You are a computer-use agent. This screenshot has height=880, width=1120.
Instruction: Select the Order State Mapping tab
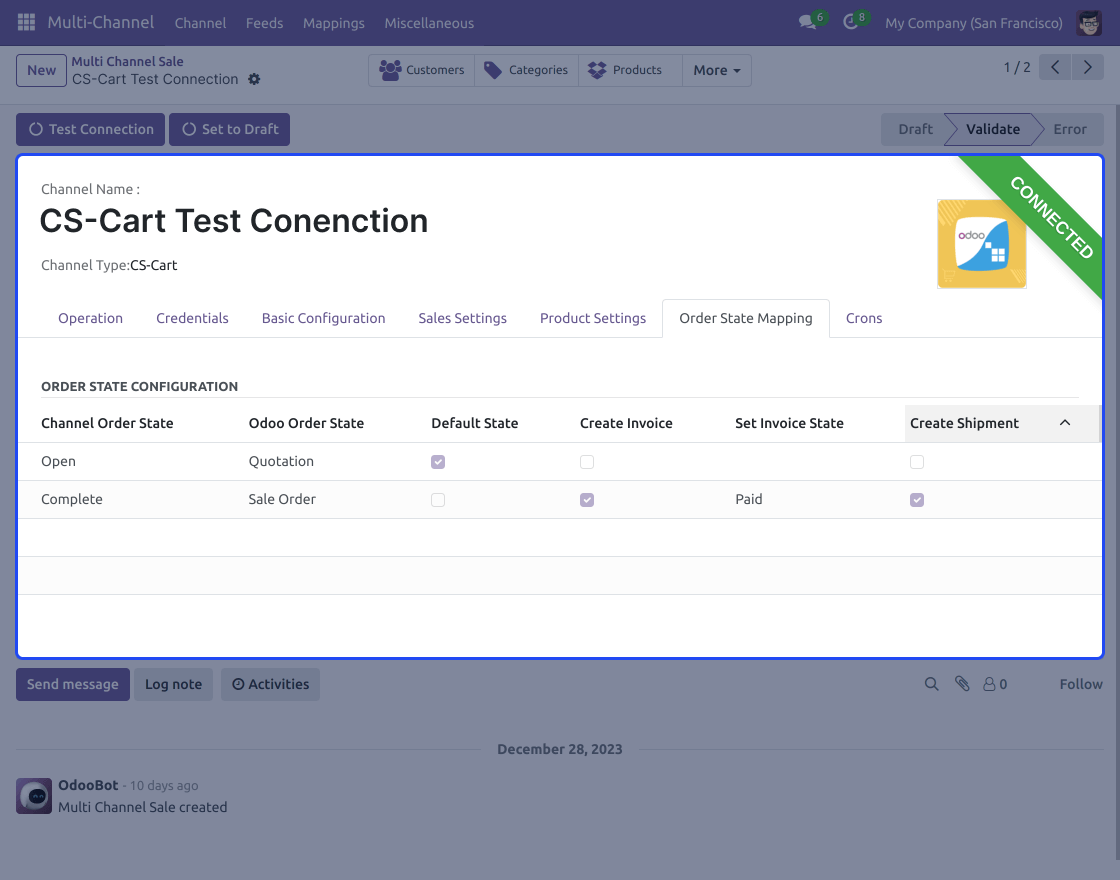[746, 319]
